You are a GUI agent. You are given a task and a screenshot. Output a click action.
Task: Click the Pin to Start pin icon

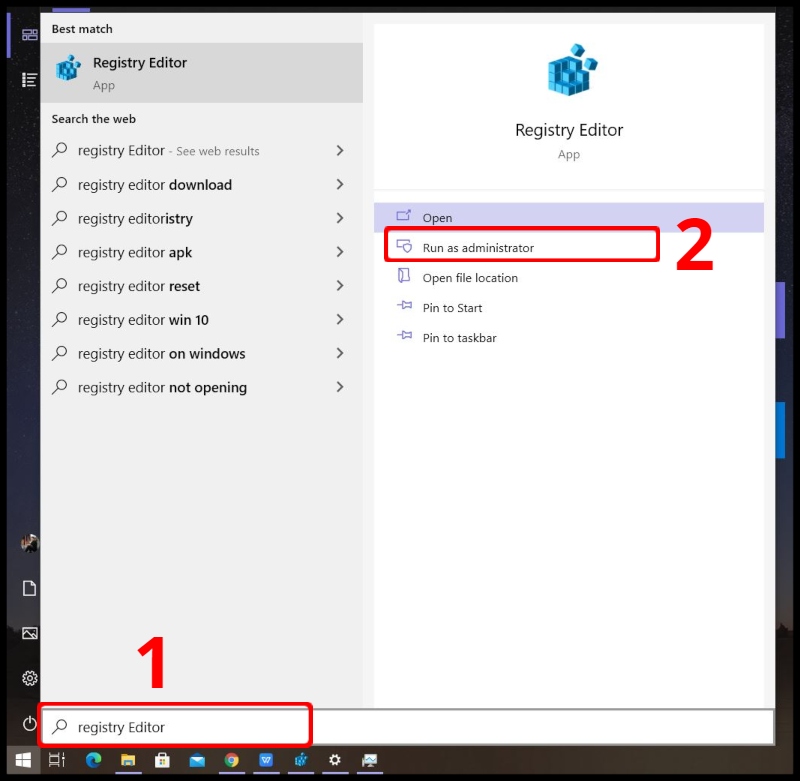click(x=404, y=306)
